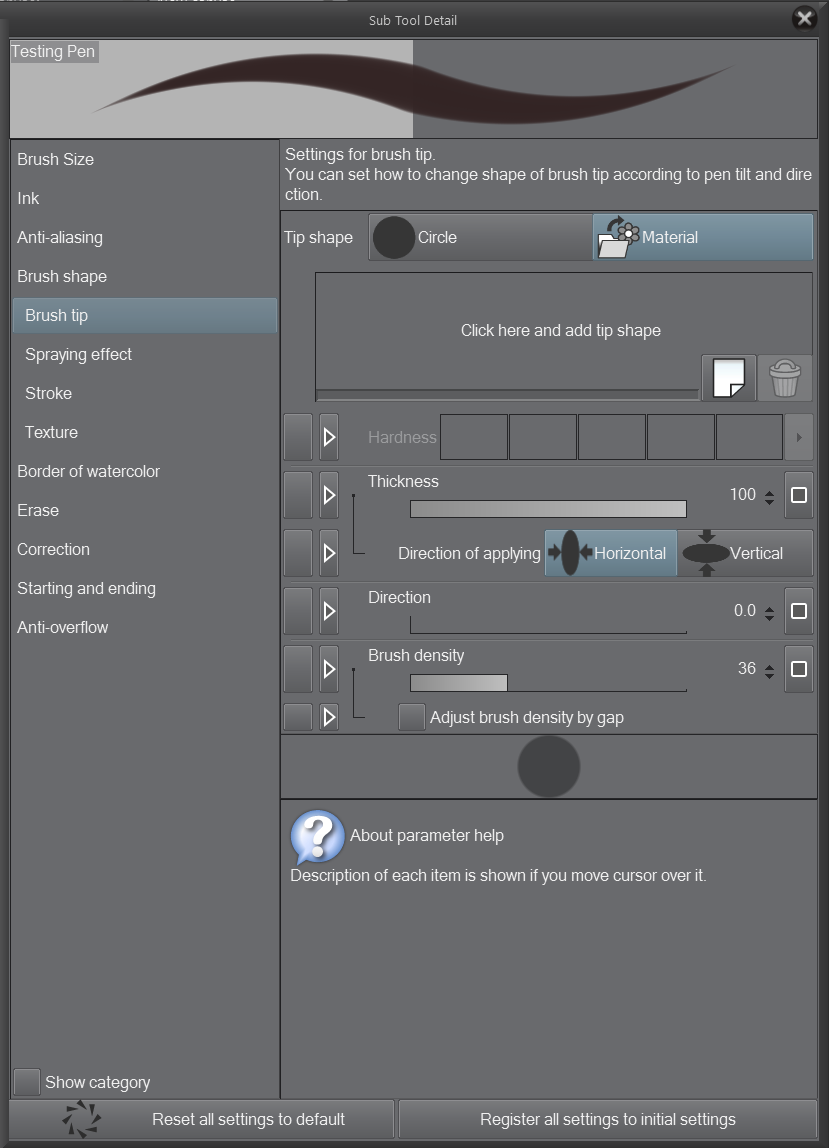Select the Stroke subcategory
The height and width of the screenshot is (1148, 829).
pos(145,393)
